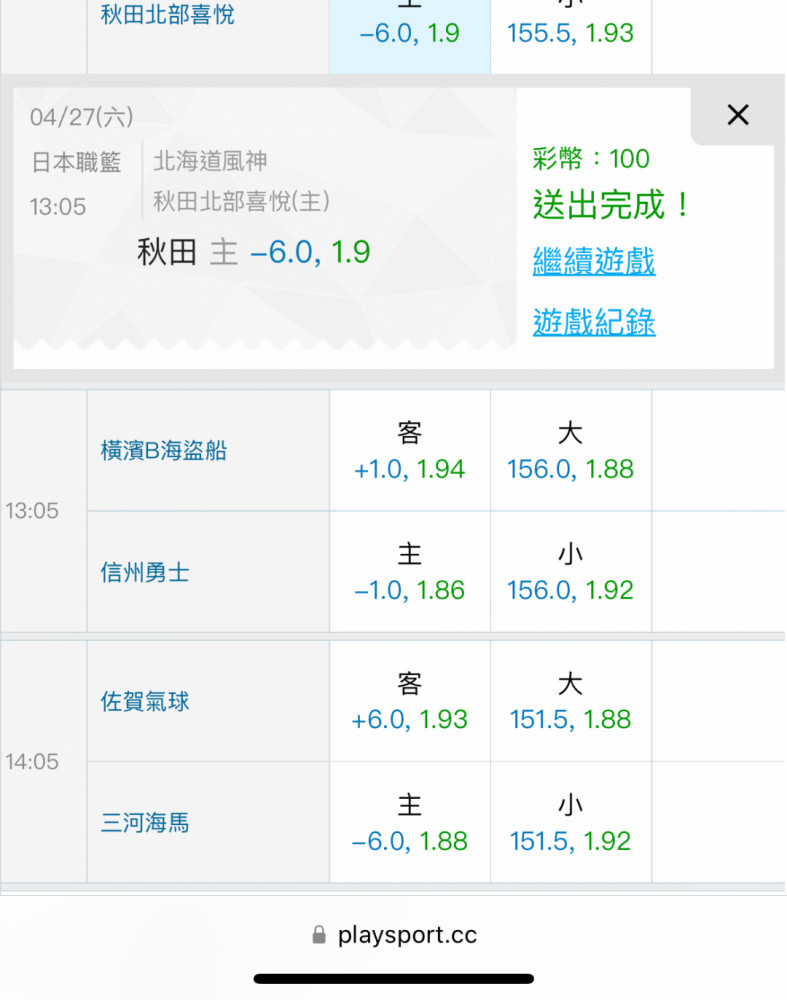Image resolution: width=787 pixels, height=1000 pixels.
Task: Click the 繼續遊戲 link
Action: pyautogui.click(x=594, y=262)
